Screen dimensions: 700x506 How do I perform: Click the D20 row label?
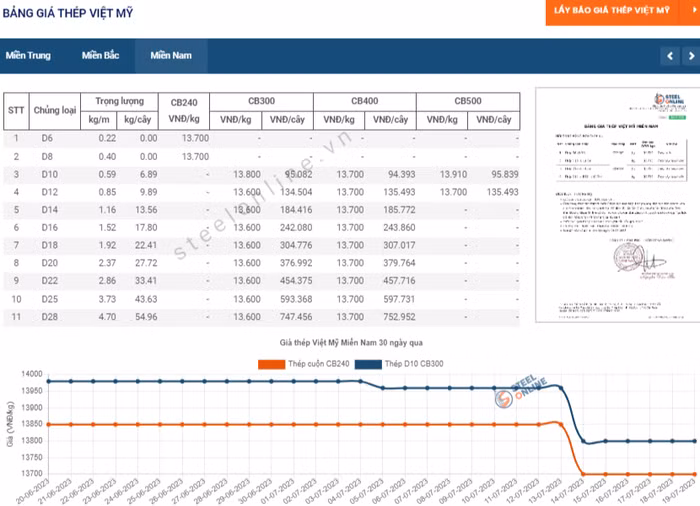(50, 263)
